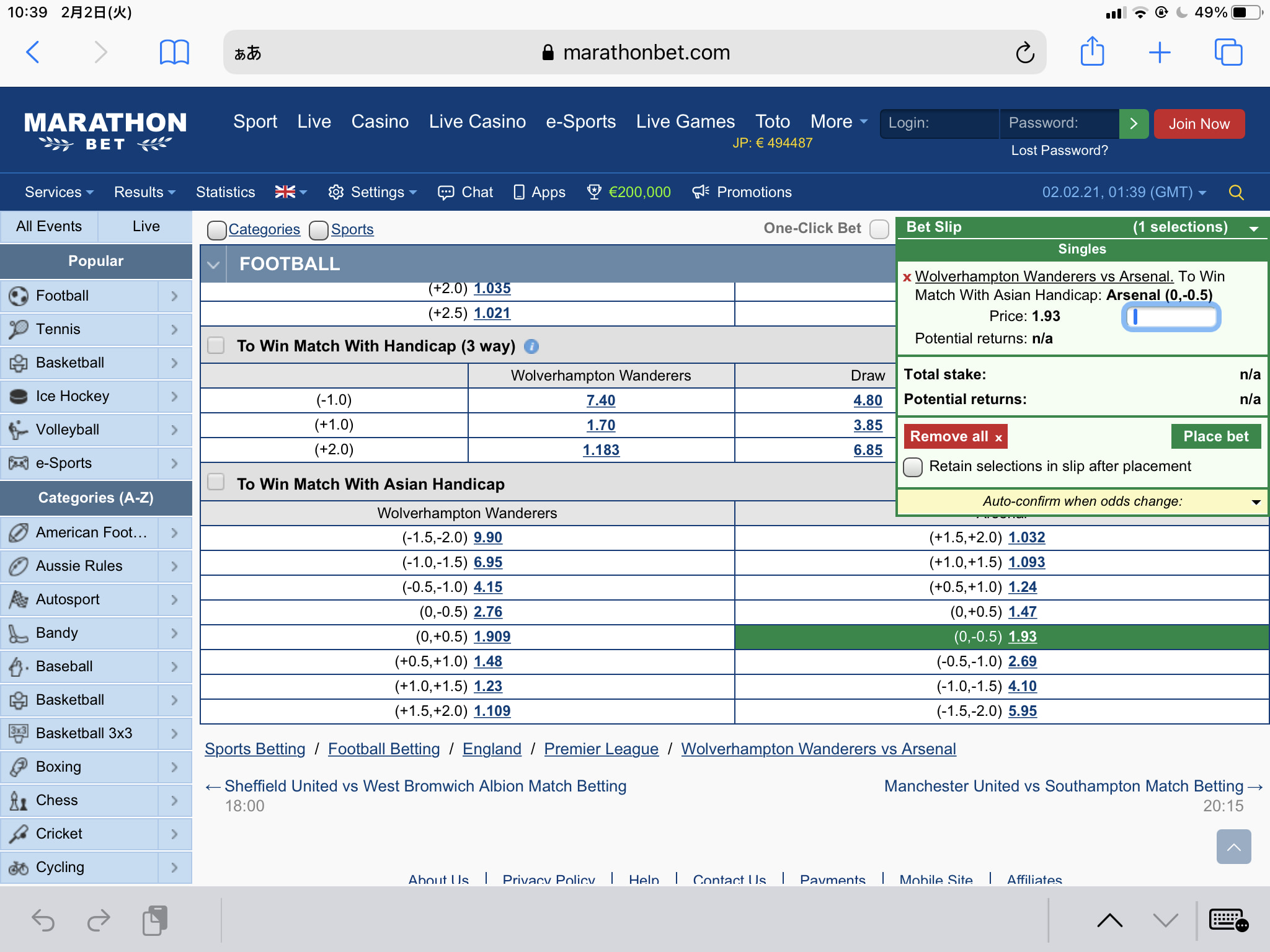
Task: Click the Cricket bat icon
Action: pyautogui.click(x=19, y=834)
